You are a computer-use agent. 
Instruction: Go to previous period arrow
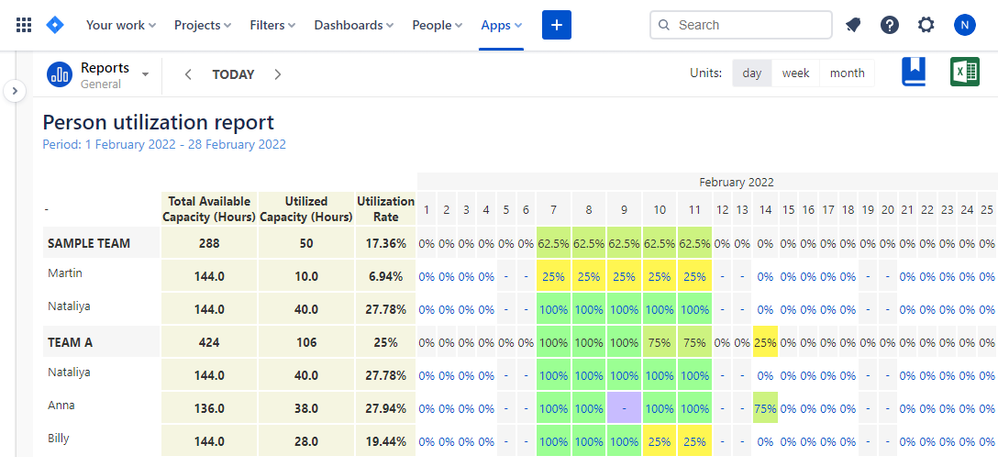[x=188, y=74]
